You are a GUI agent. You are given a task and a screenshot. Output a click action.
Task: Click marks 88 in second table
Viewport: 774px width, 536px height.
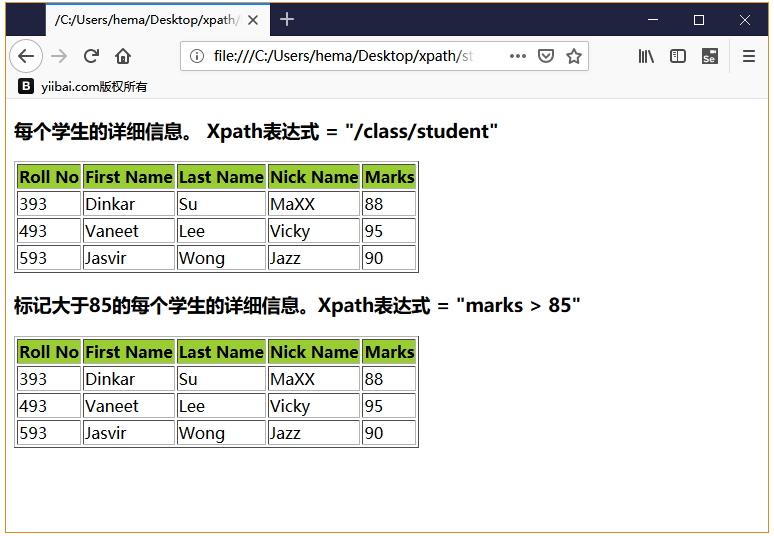coord(389,379)
